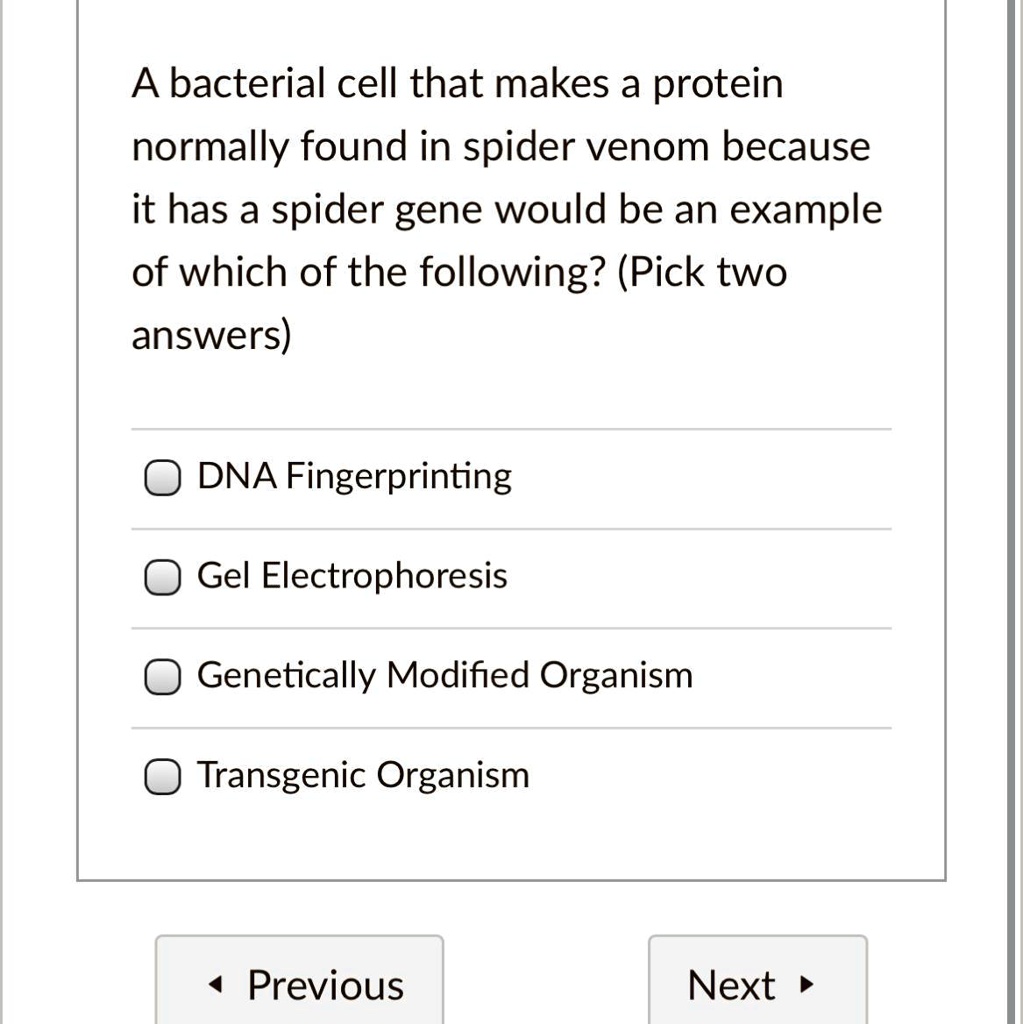Select the first answer option's circle icon
1023x1024 pixels.
pyautogui.click(x=161, y=477)
